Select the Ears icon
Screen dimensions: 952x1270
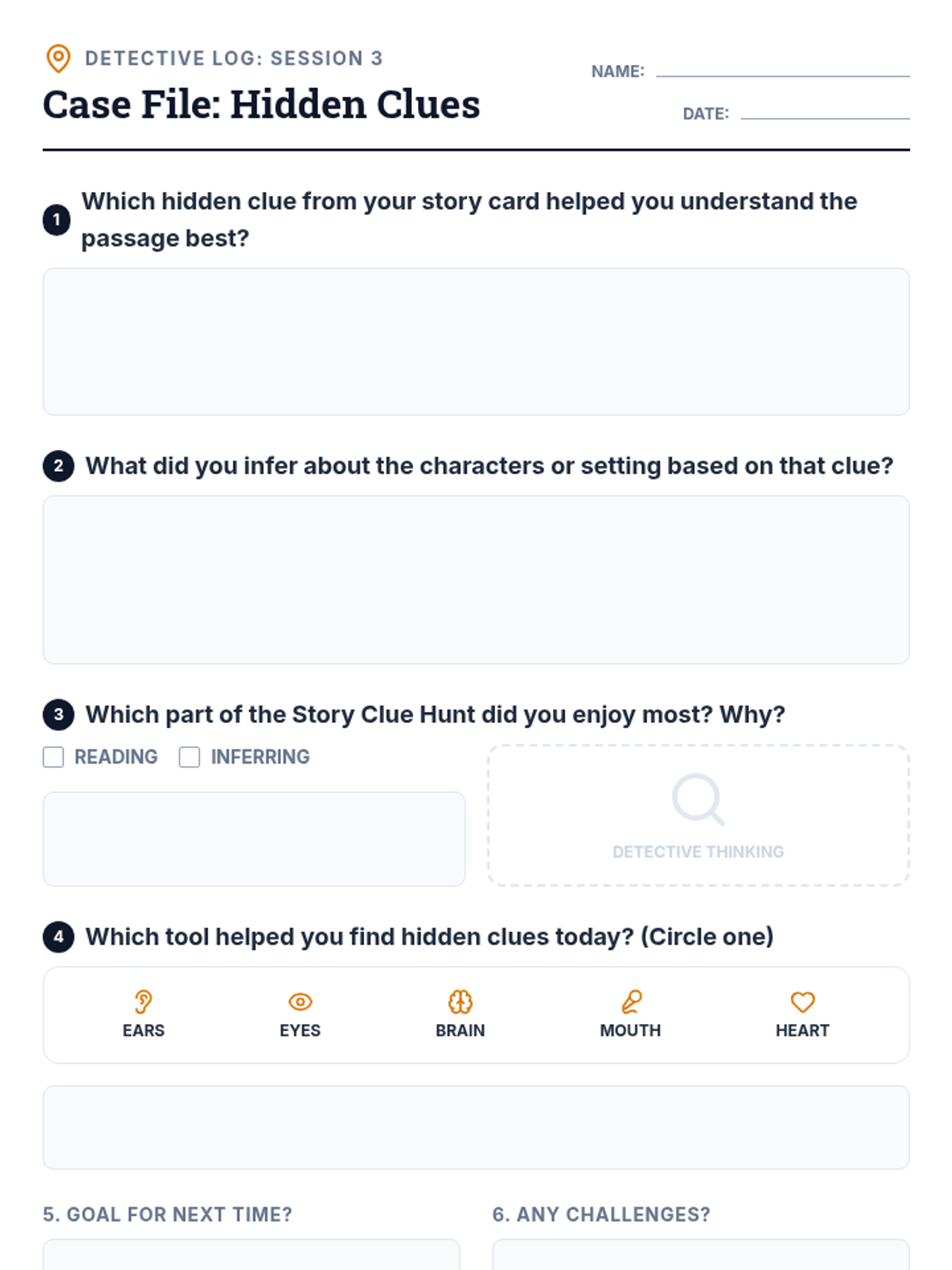(x=144, y=1002)
